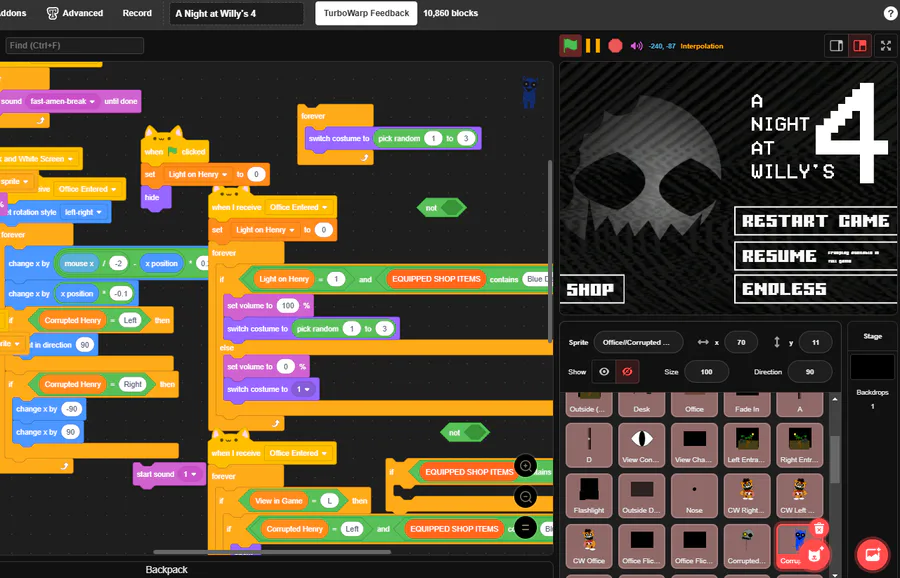Edit the sprite name field
This screenshot has height=578, width=900.
[x=639, y=342]
